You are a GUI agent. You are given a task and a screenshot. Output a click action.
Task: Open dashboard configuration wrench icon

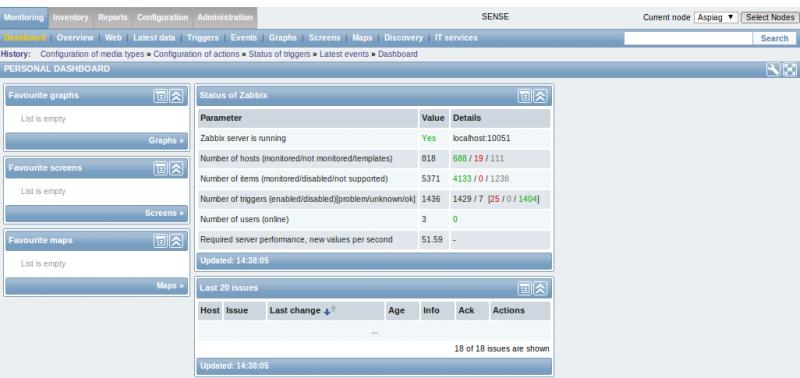[x=773, y=70]
